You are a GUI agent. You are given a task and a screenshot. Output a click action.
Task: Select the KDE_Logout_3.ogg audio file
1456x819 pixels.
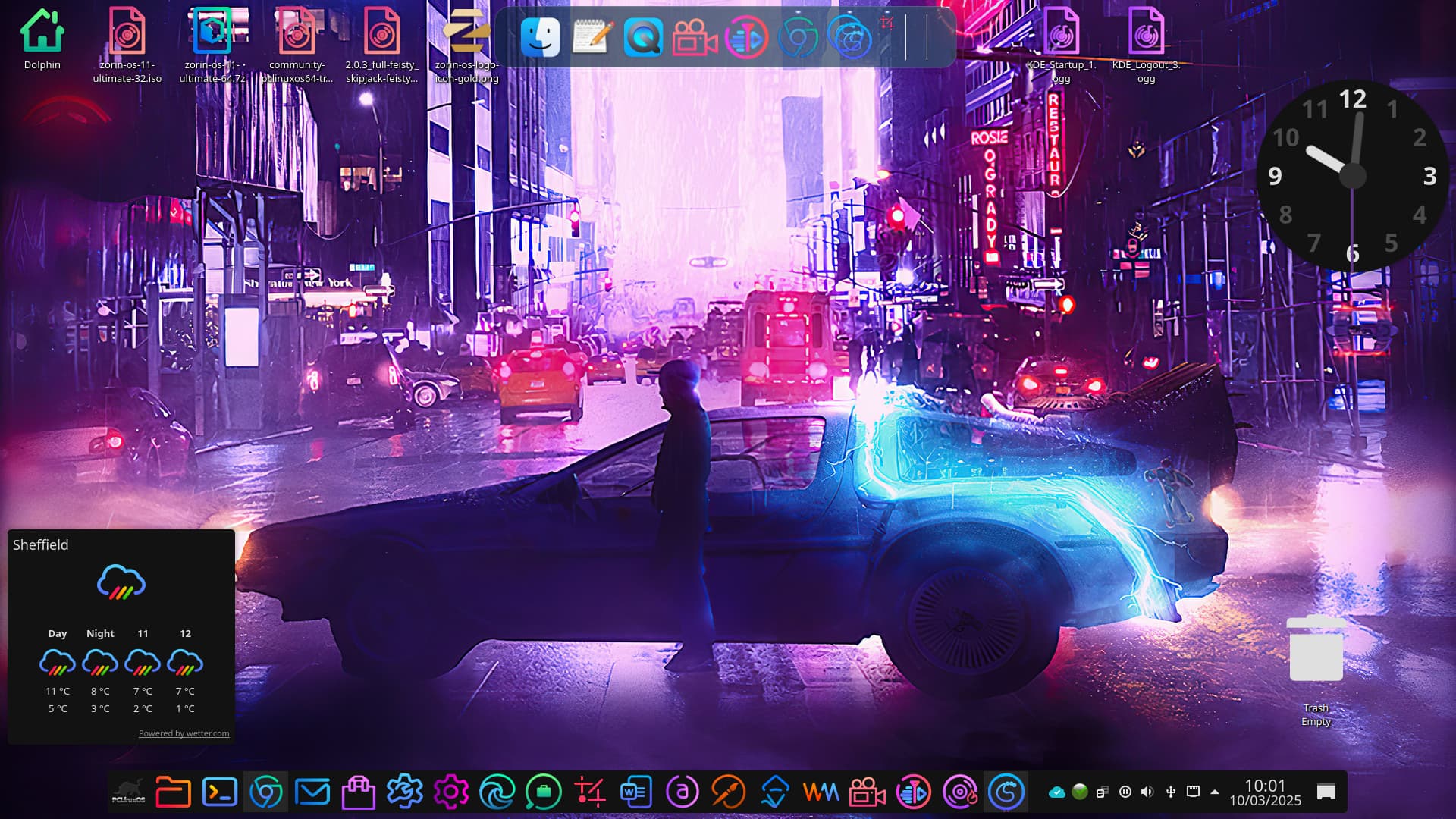(1146, 45)
